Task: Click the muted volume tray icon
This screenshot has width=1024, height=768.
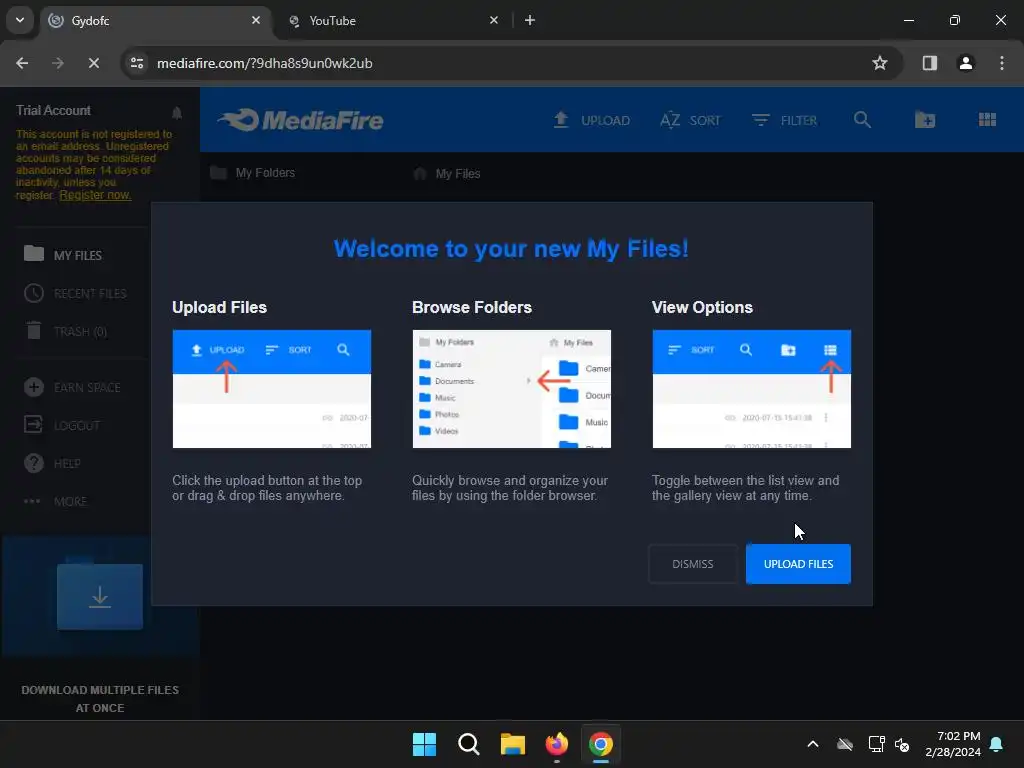Action: pos(903,744)
